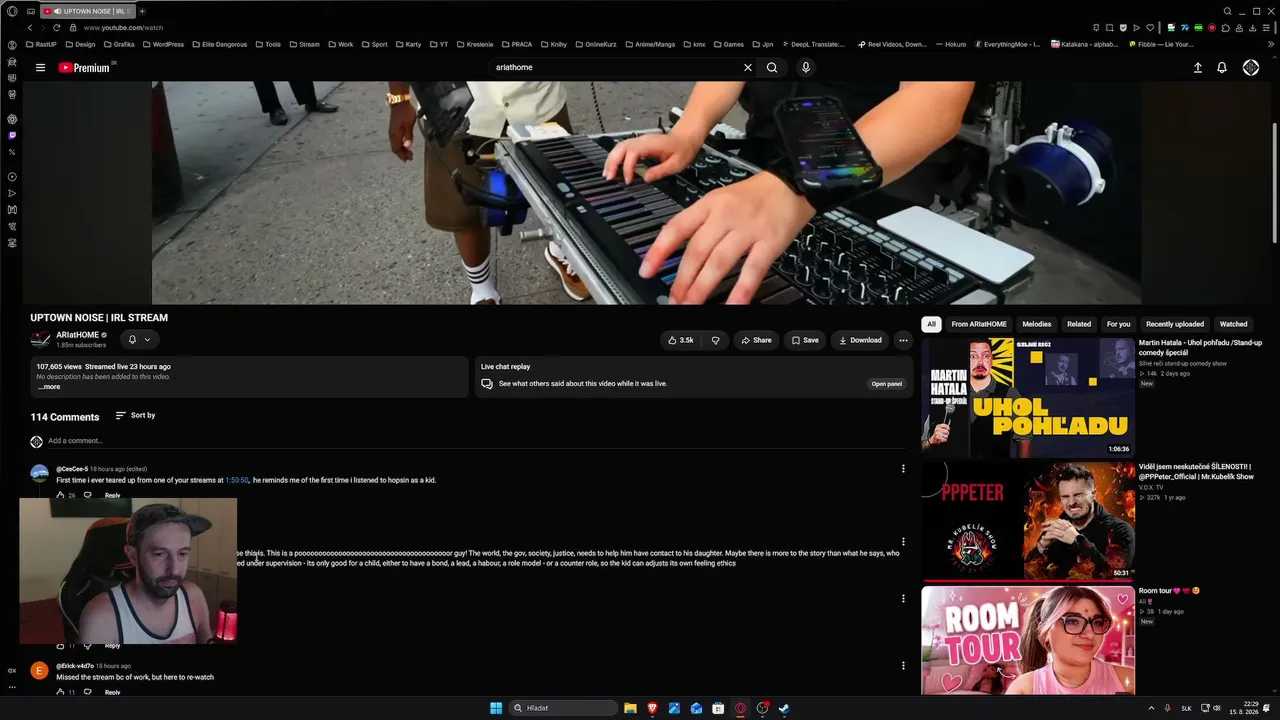Like the @CeeCee-5 comment

pyautogui.click(x=61, y=495)
